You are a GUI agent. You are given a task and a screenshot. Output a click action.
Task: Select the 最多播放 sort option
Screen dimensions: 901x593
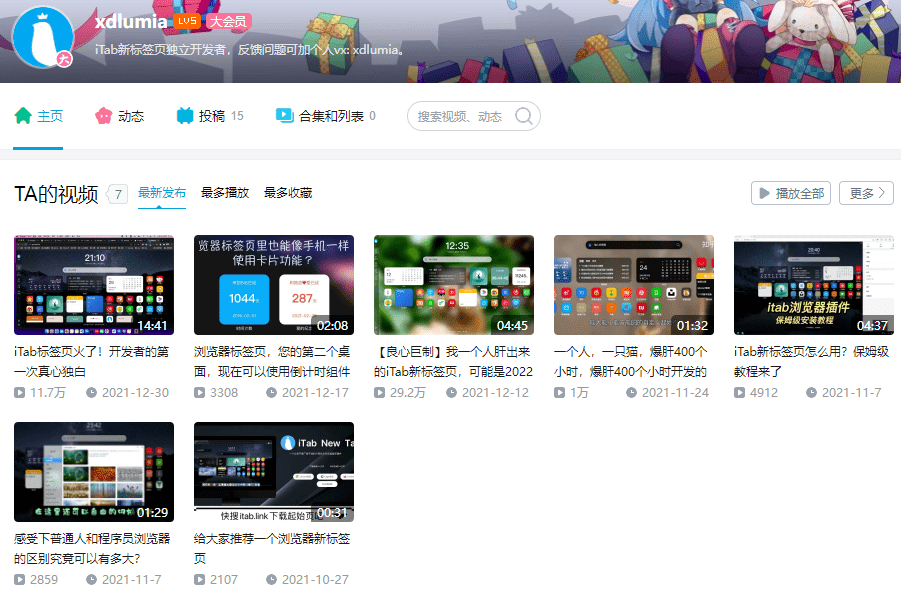click(222, 192)
